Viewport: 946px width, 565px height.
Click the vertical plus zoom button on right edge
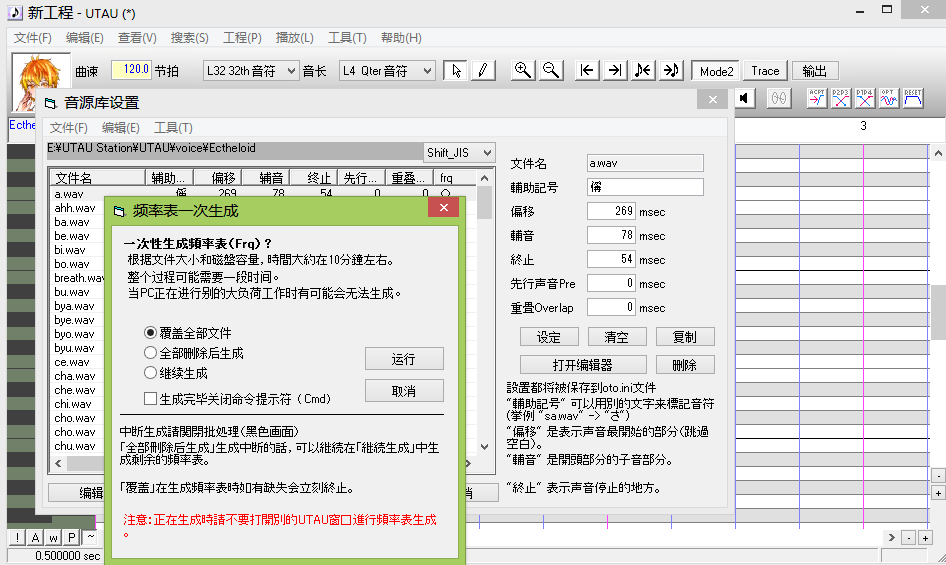click(938, 493)
